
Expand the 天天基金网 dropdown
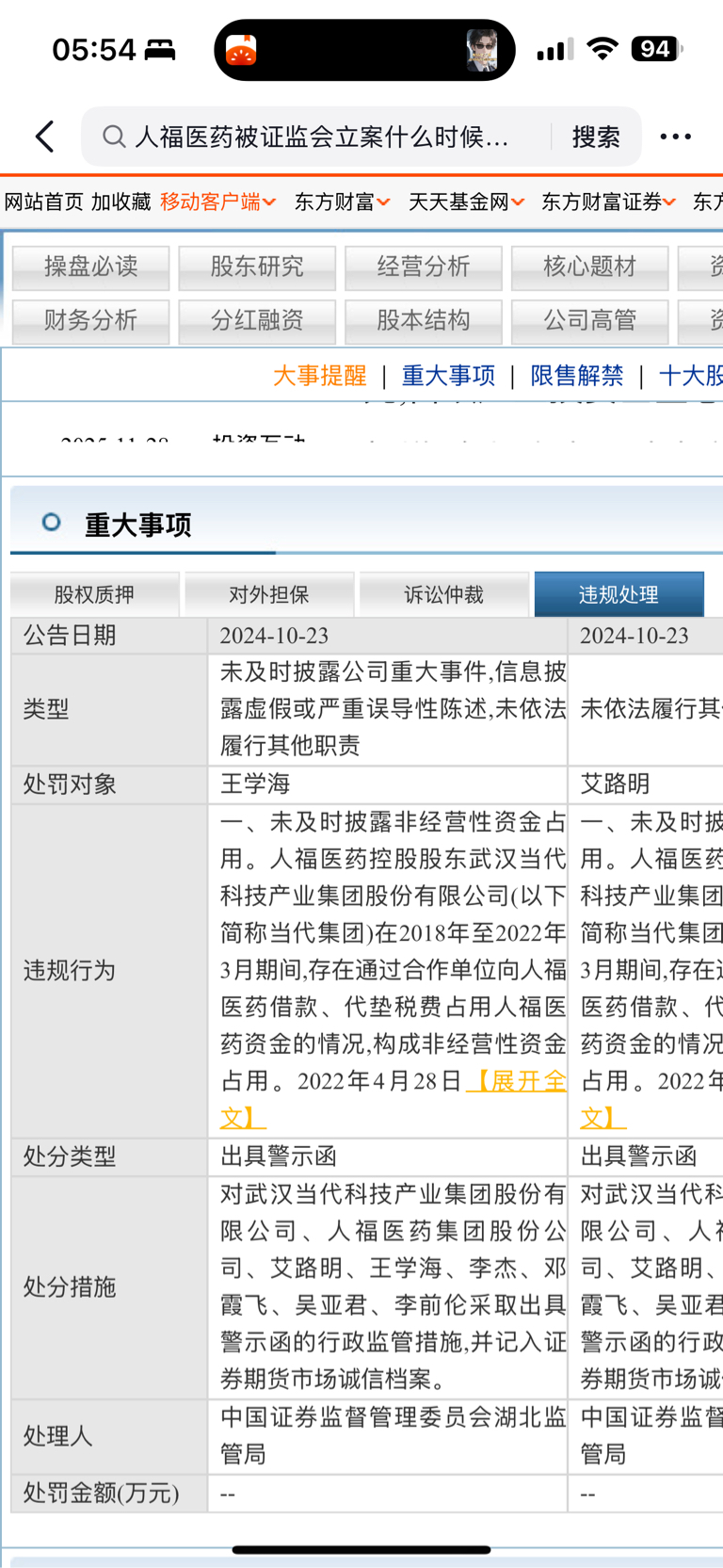pos(466,202)
